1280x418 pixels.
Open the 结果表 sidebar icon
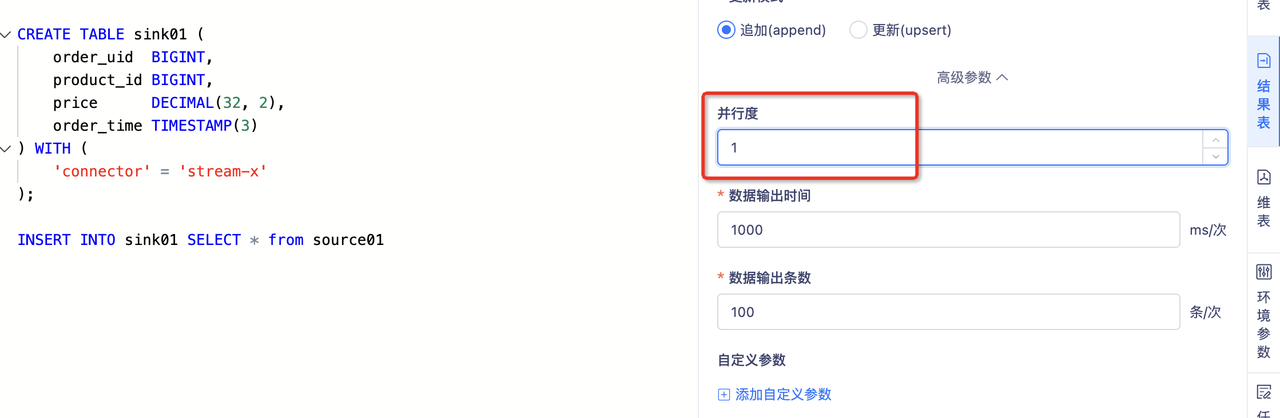click(x=1263, y=60)
